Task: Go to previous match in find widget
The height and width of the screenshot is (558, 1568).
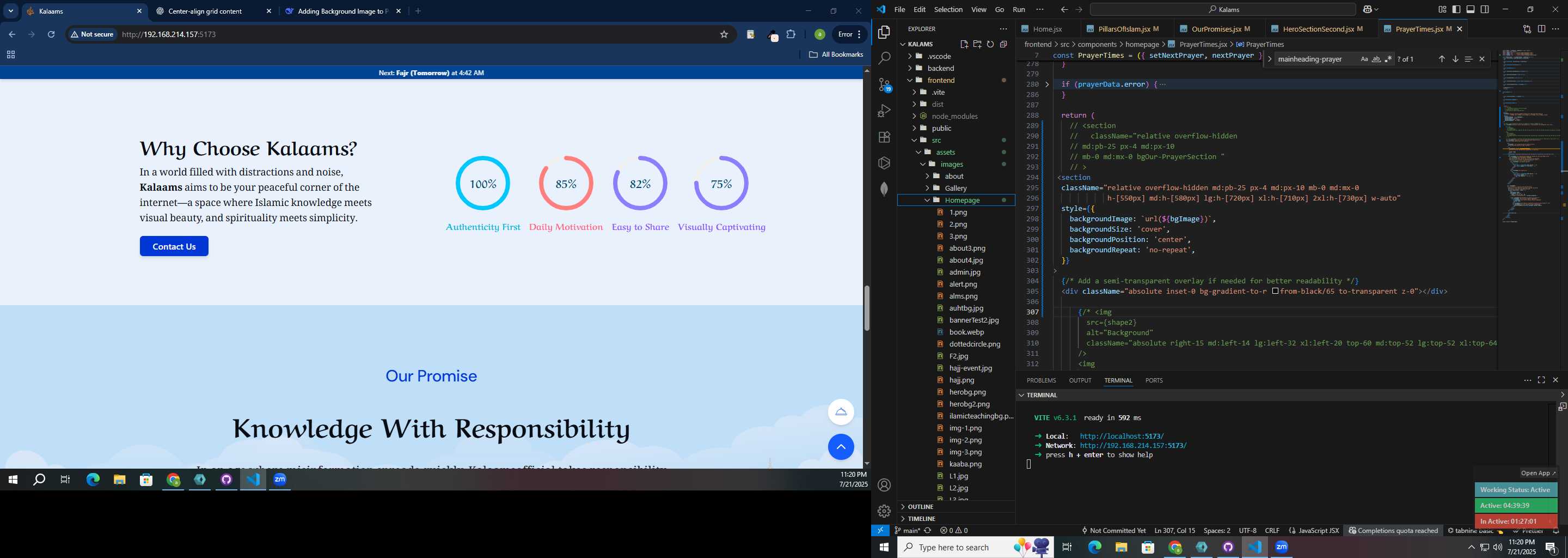Action: tap(1441, 59)
